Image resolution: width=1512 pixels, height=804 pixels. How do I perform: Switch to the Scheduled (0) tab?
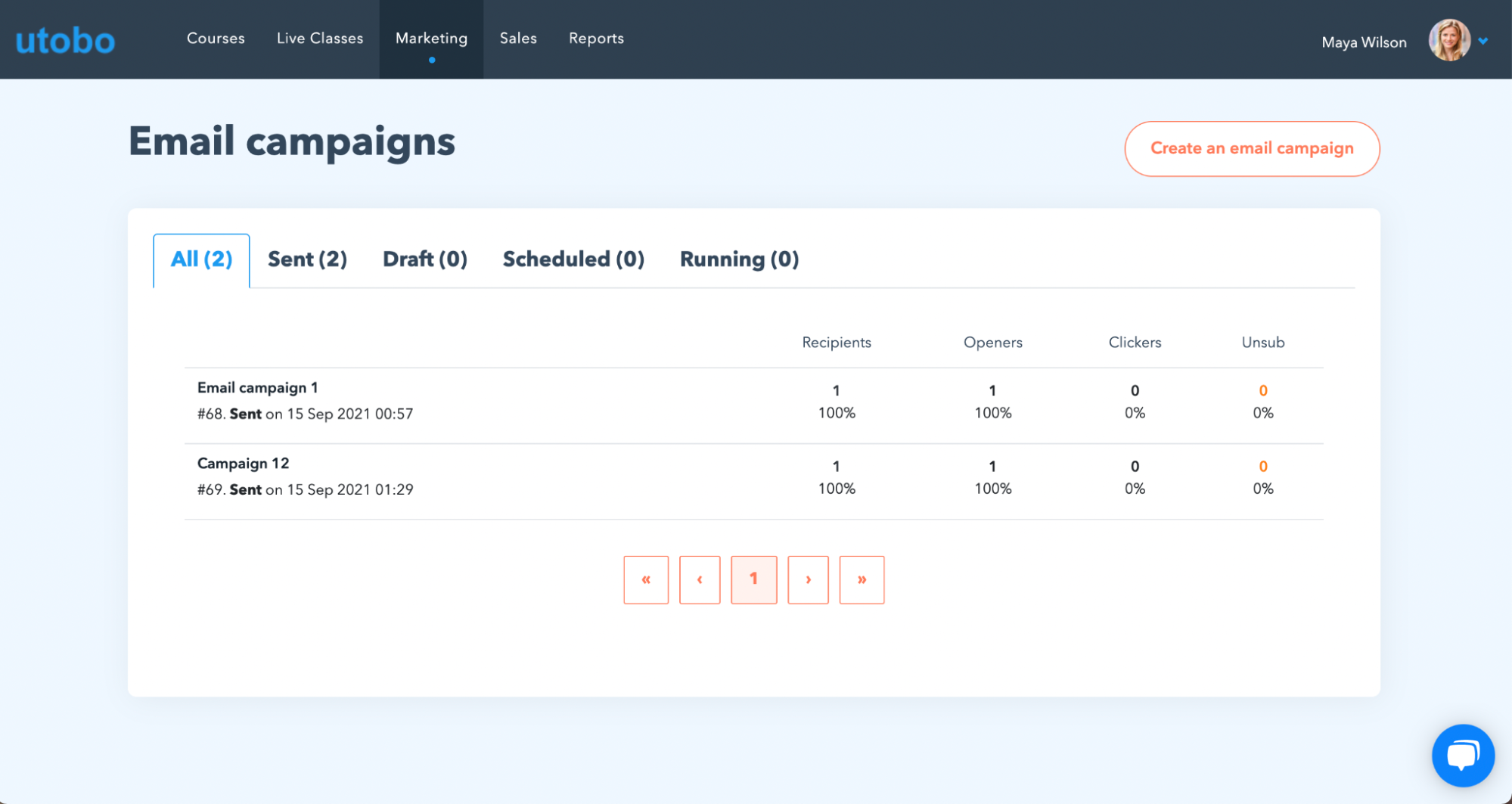click(x=573, y=259)
